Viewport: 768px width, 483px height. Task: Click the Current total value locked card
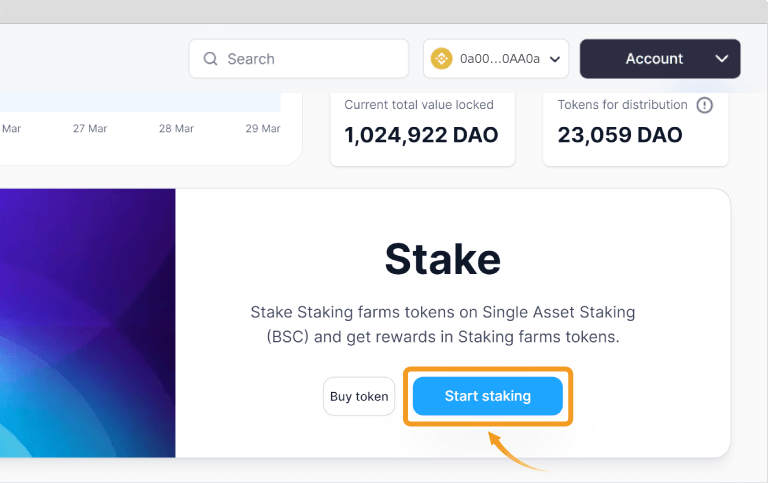click(423, 128)
